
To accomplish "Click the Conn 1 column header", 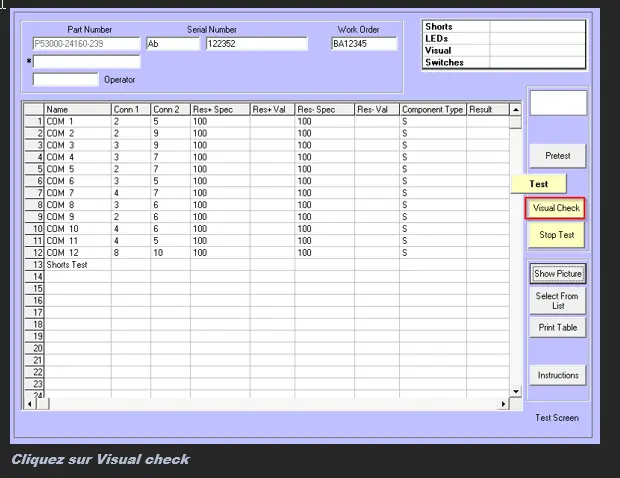I will pos(131,110).
